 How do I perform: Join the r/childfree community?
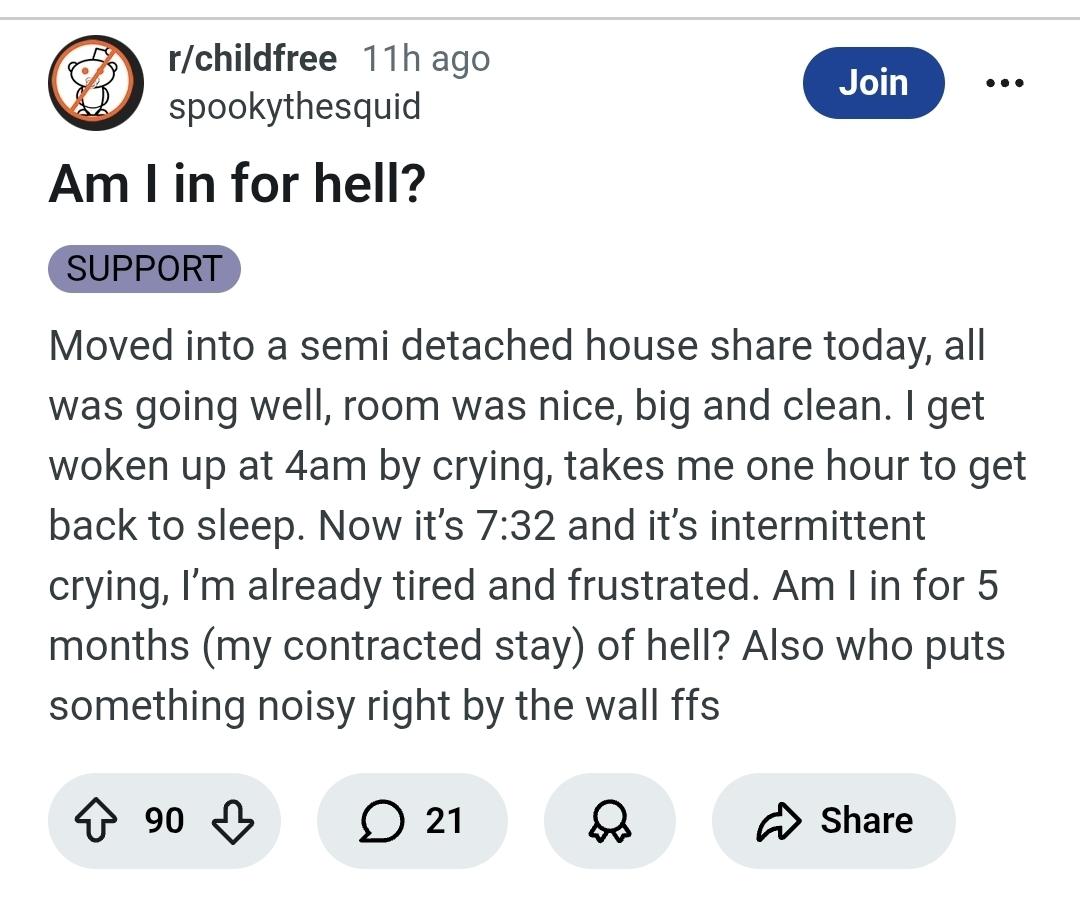point(873,83)
